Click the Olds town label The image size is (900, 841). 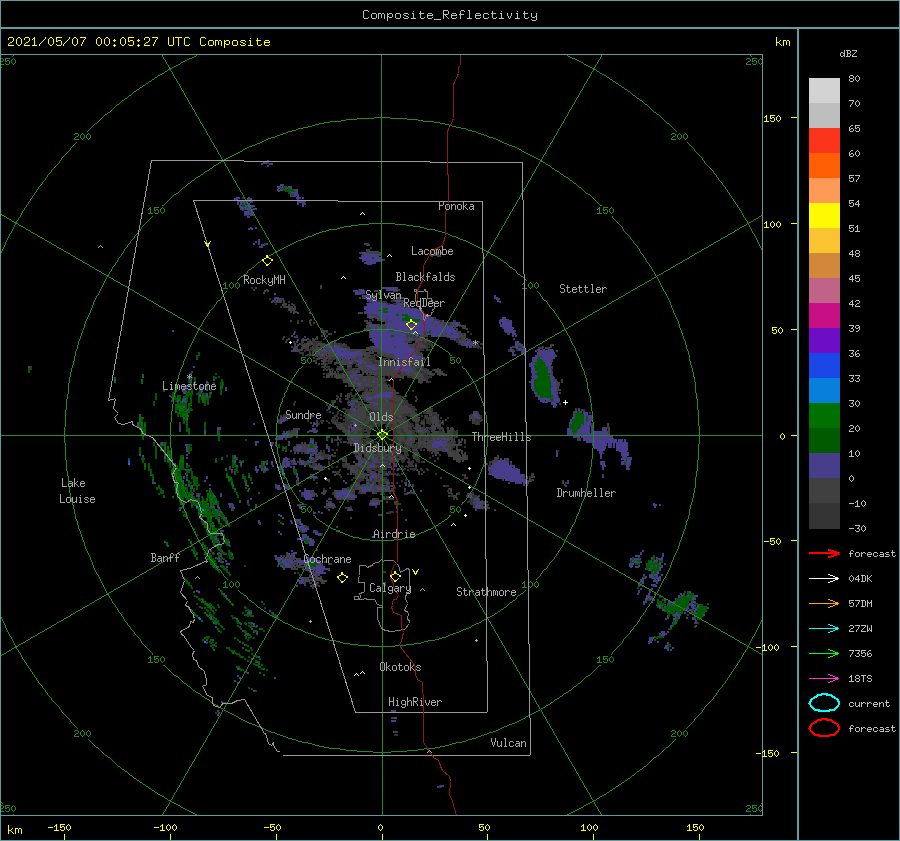(x=381, y=417)
